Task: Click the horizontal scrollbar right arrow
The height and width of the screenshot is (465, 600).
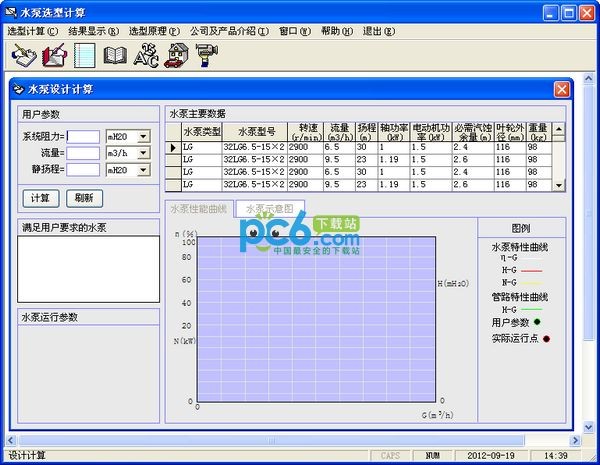Action: 575,441
